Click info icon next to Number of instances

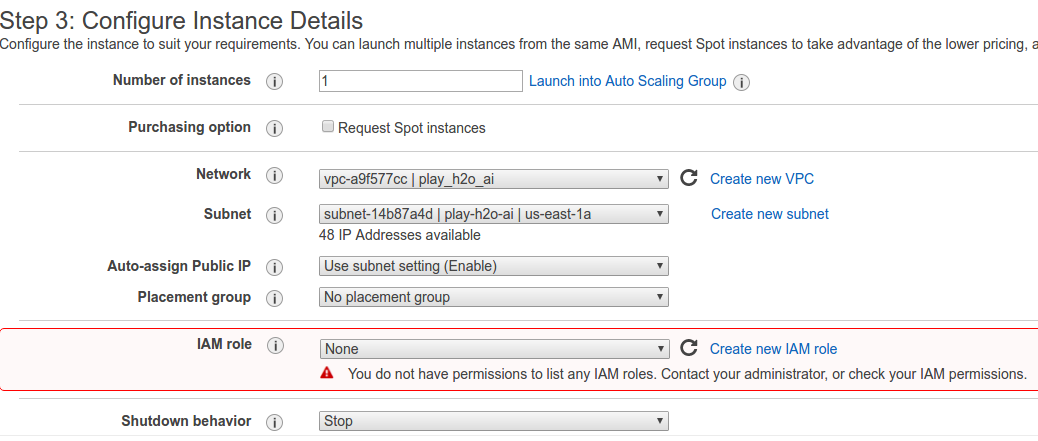274,82
